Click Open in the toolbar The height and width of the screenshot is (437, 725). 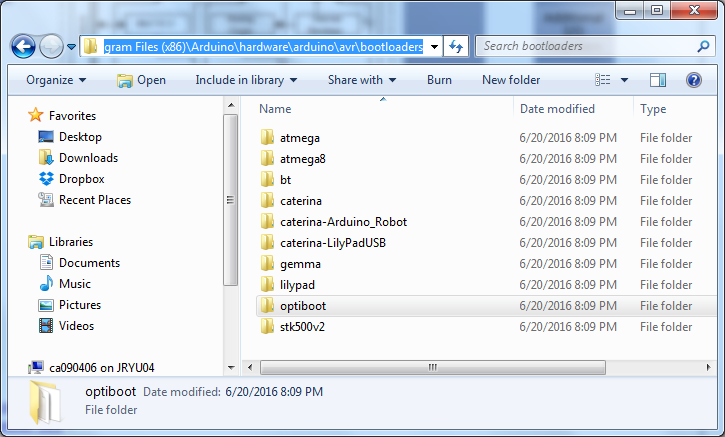tap(141, 80)
